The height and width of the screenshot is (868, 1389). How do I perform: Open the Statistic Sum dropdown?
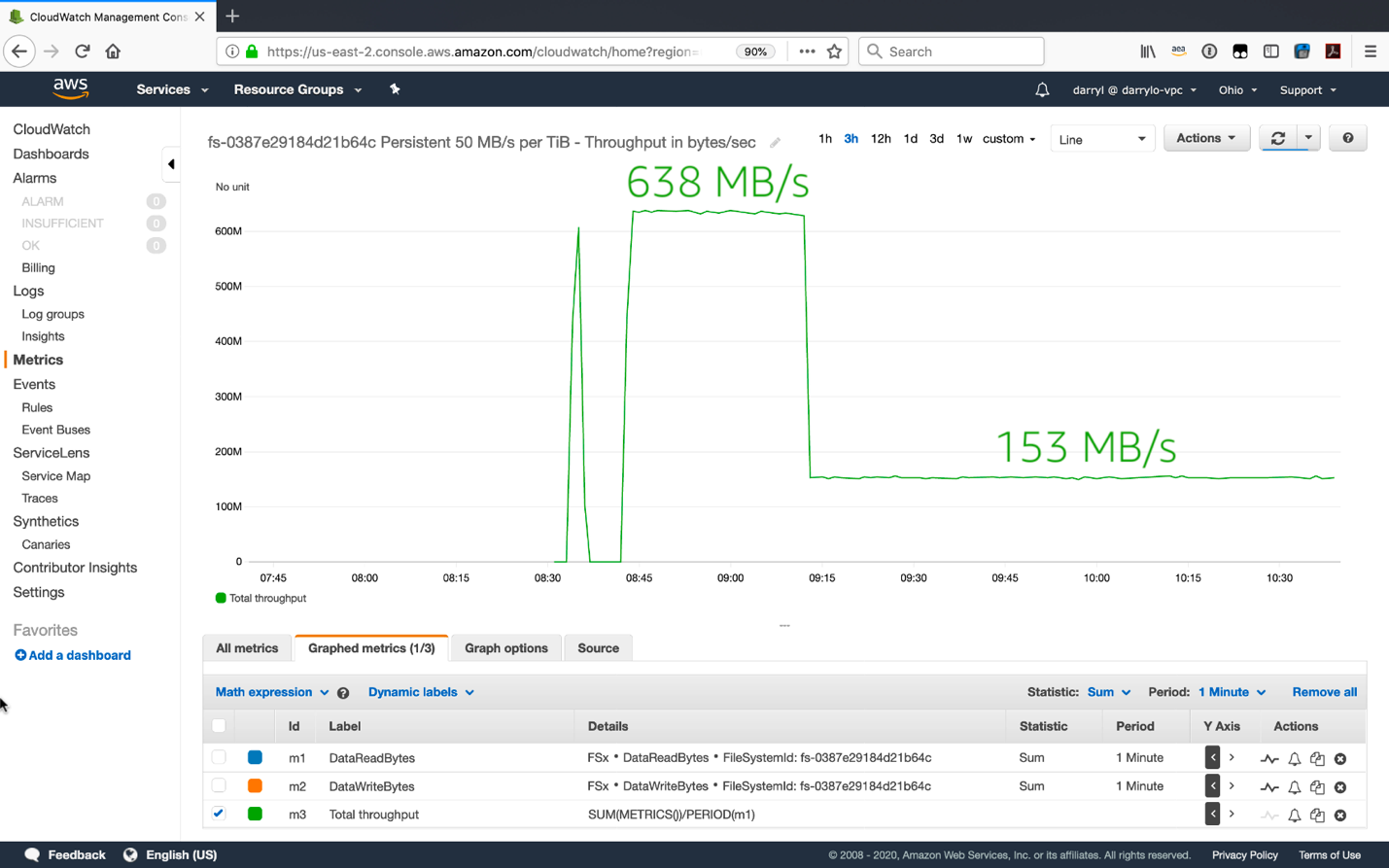[1108, 692]
